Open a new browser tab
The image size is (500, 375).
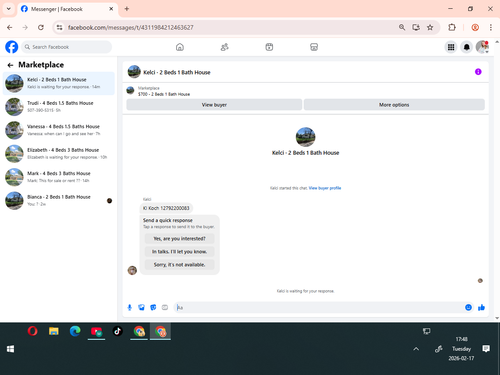(127, 9)
